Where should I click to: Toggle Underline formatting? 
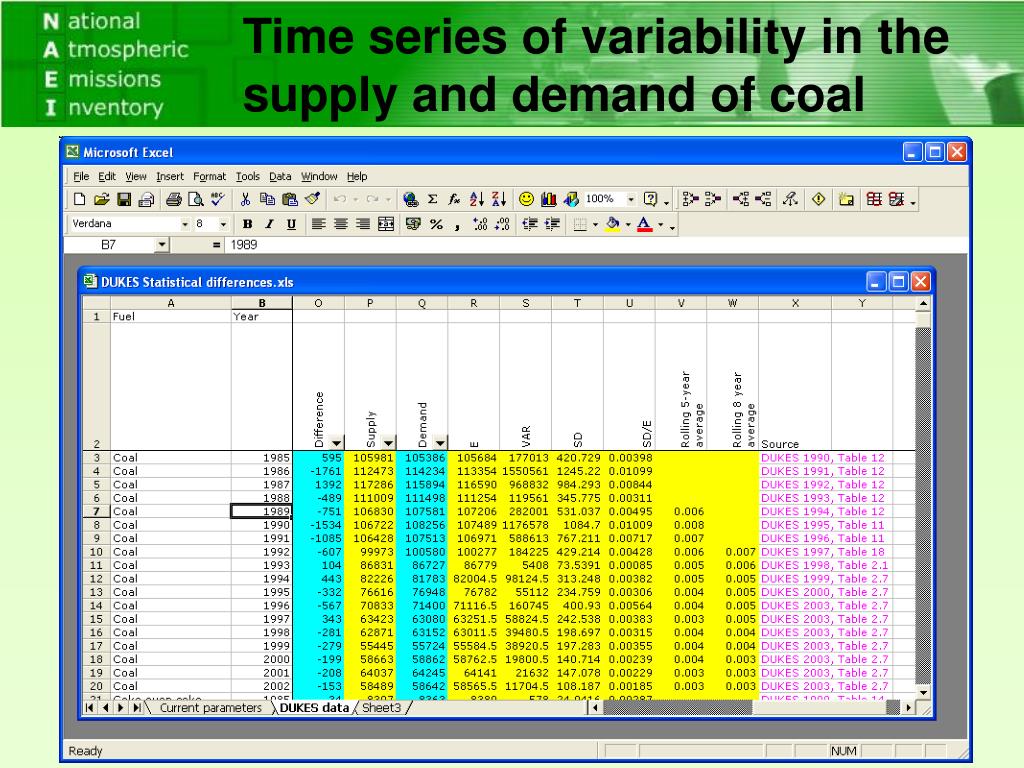coord(291,224)
